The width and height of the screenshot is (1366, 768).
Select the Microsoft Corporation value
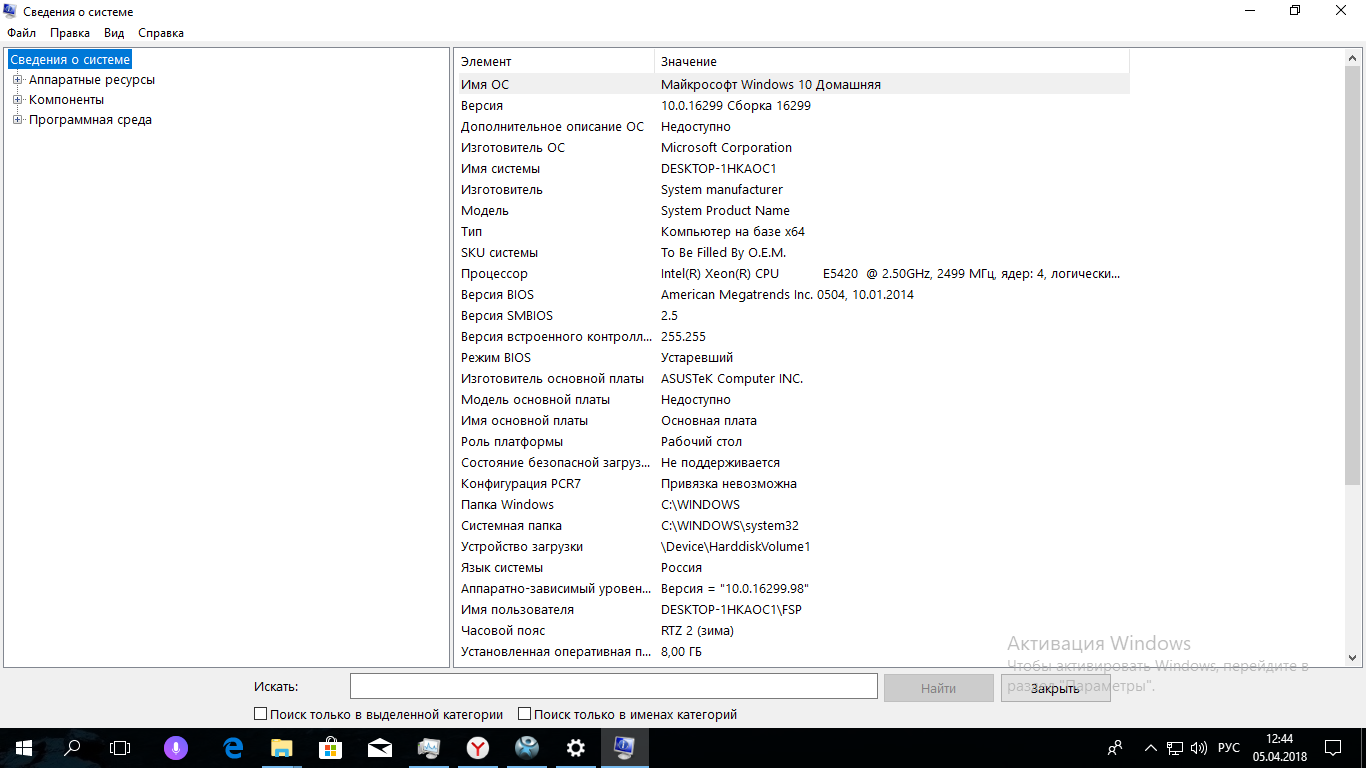726,148
